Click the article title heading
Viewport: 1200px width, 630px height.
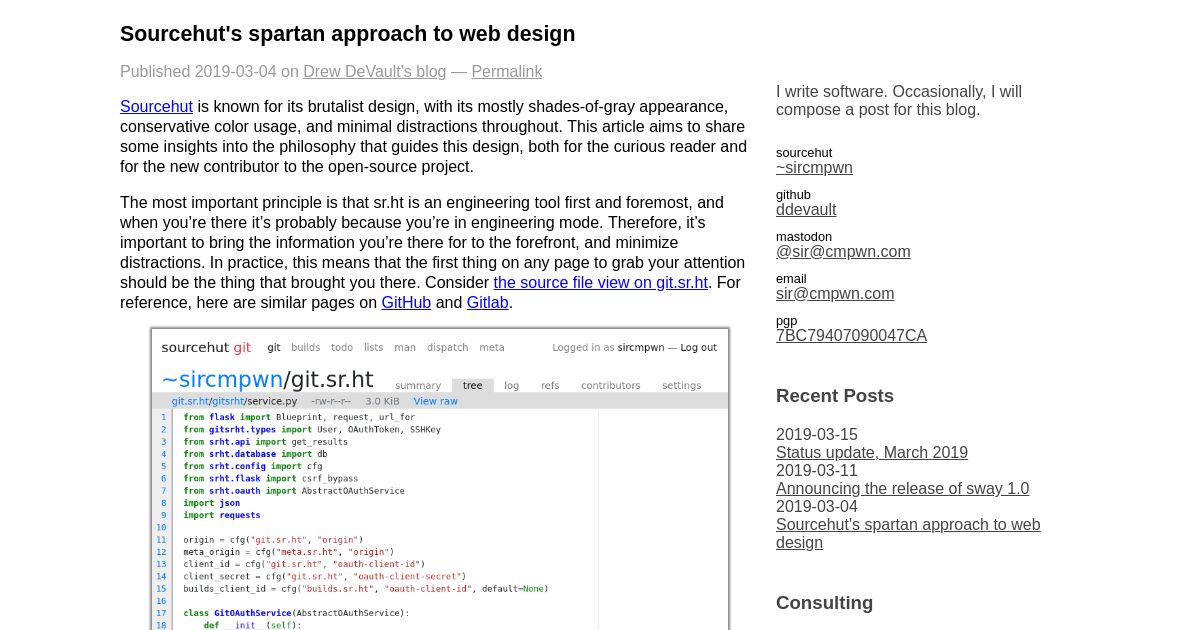(347, 34)
